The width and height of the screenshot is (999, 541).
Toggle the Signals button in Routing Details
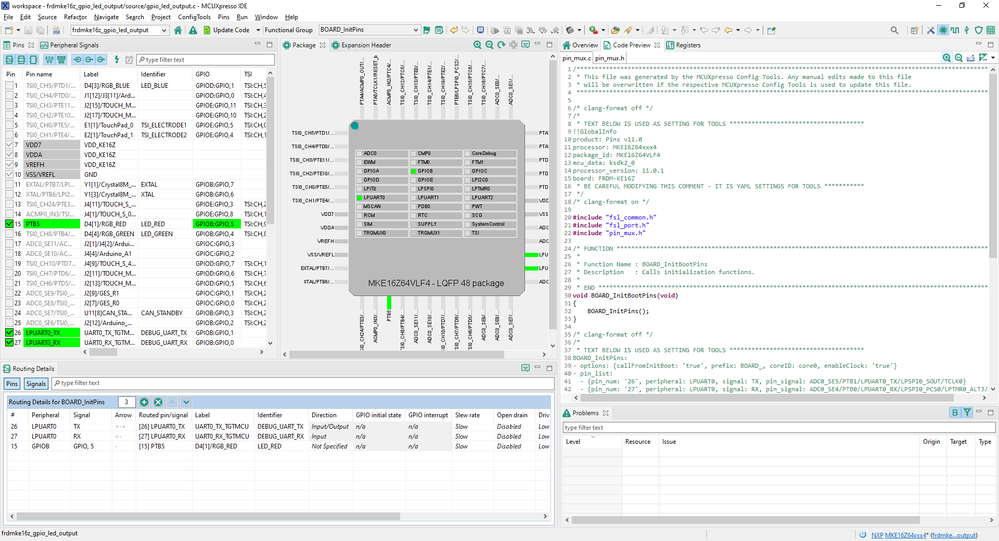36,384
